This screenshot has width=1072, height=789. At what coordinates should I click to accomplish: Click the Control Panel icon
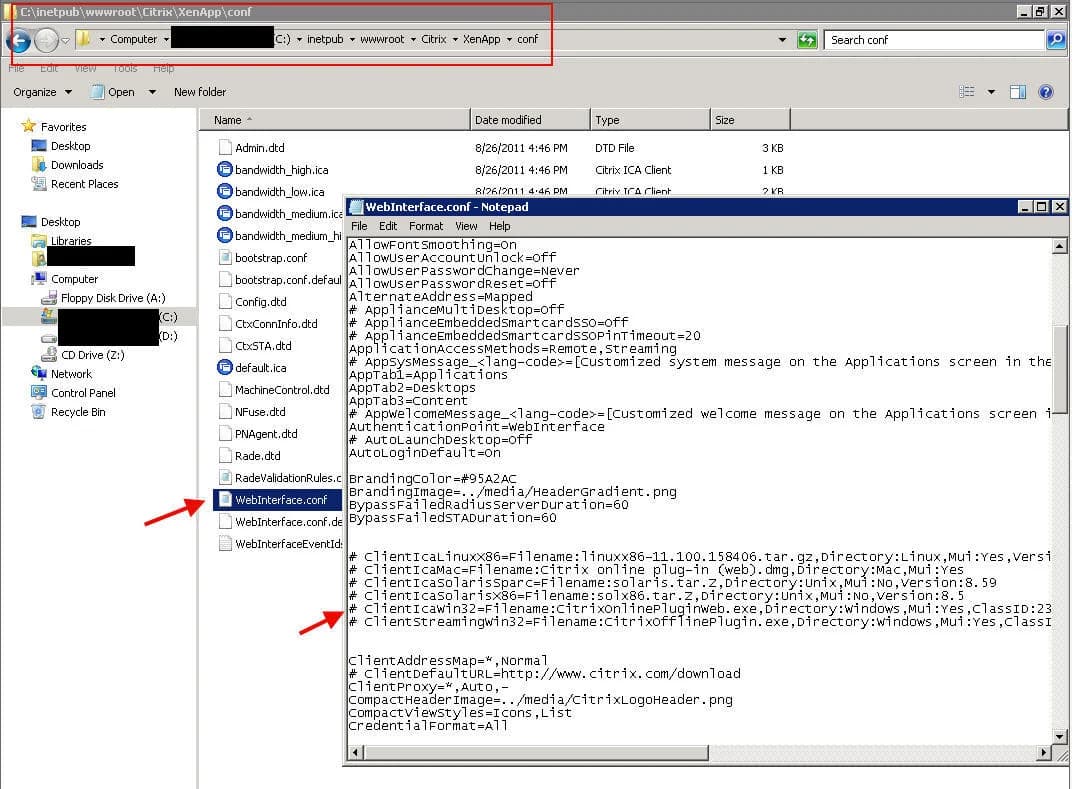coord(39,392)
